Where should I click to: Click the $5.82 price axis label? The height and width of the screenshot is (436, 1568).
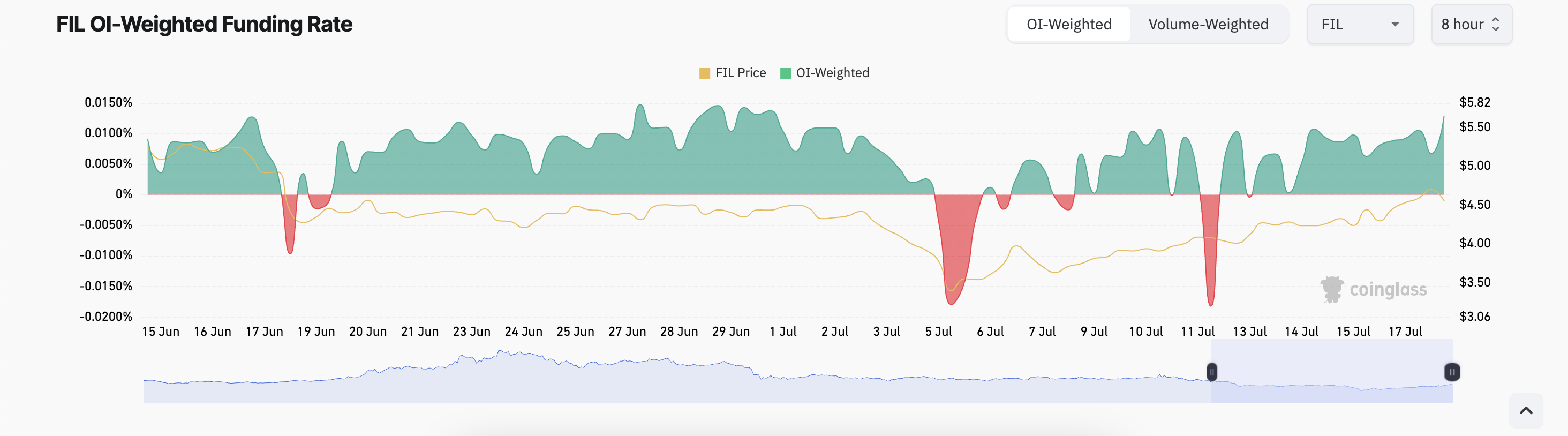(1474, 102)
